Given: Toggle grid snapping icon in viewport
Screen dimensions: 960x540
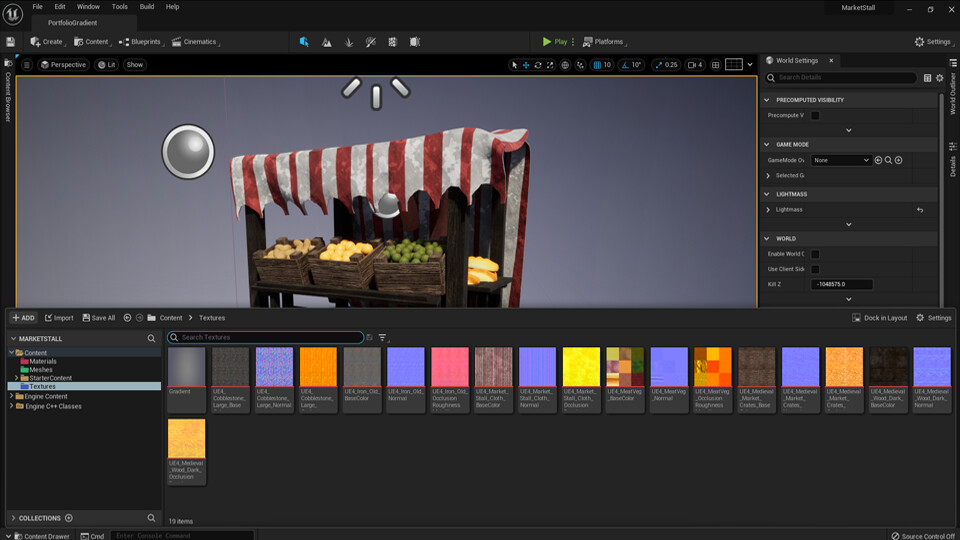Looking at the screenshot, I should [598, 65].
